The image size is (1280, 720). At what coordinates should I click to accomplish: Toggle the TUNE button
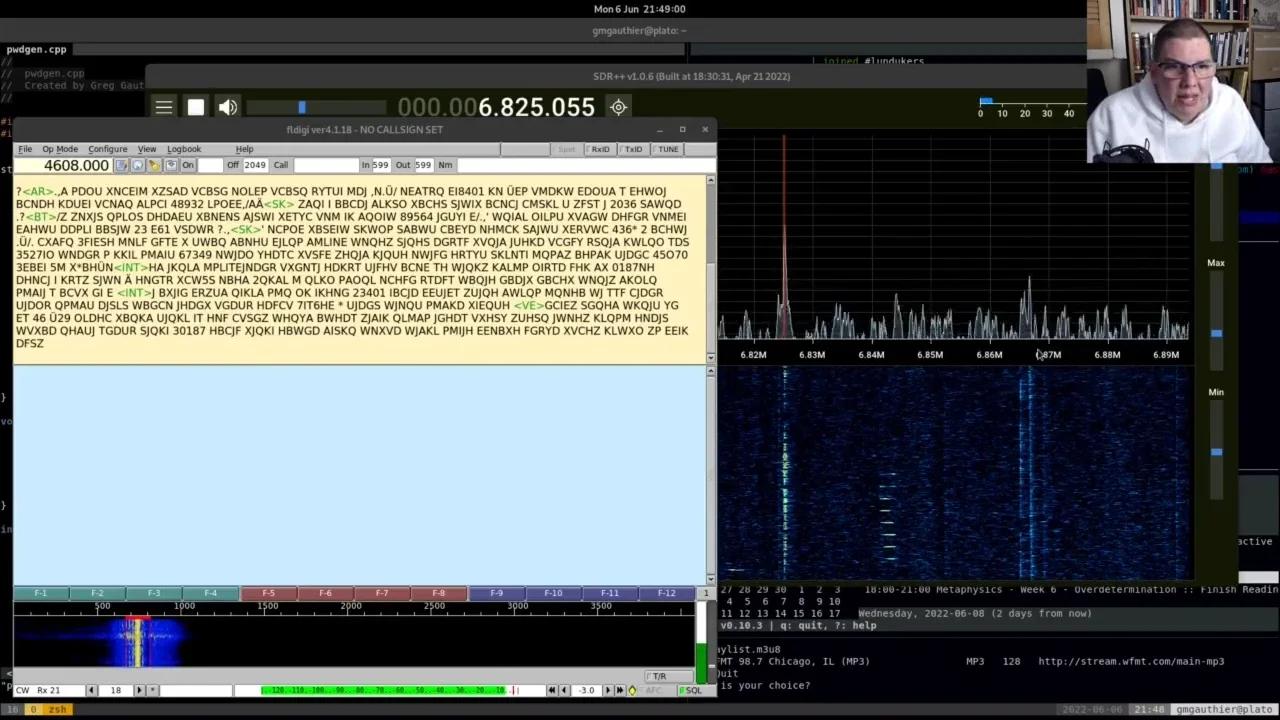pyautogui.click(x=667, y=149)
